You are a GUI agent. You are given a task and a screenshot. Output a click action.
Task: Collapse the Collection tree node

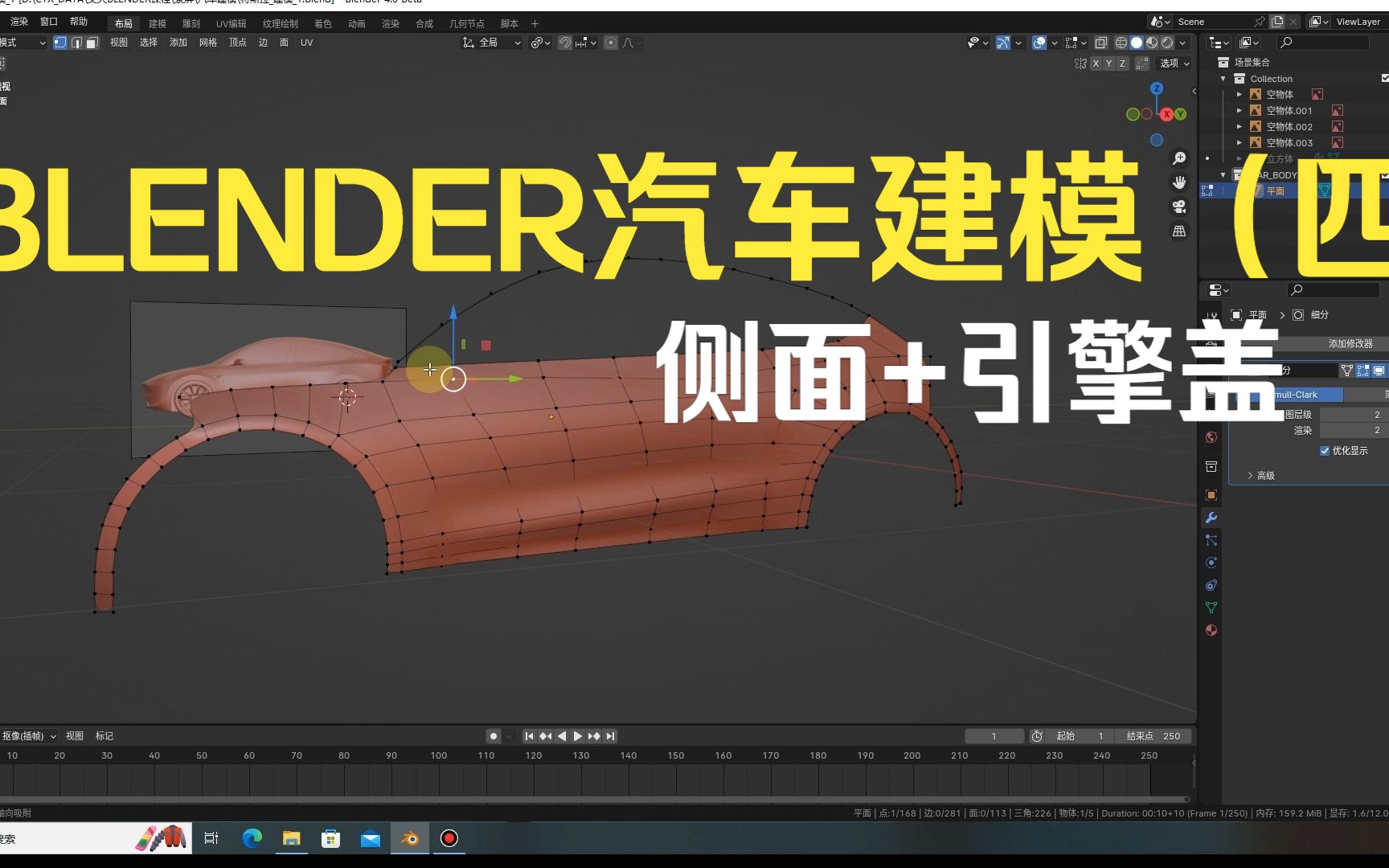click(x=1223, y=79)
